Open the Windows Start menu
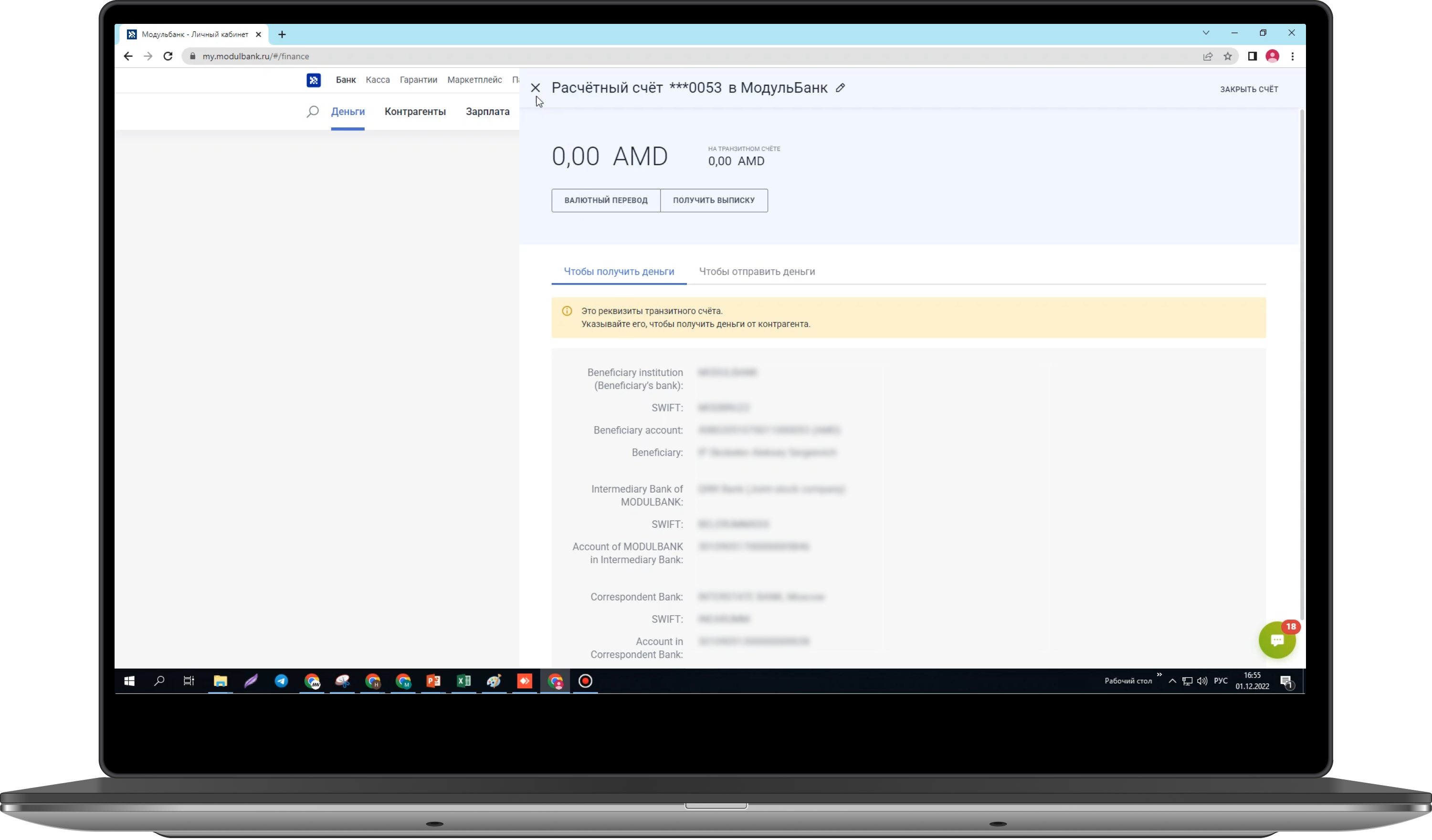The width and height of the screenshot is (1432, 840). pos(129,682)
